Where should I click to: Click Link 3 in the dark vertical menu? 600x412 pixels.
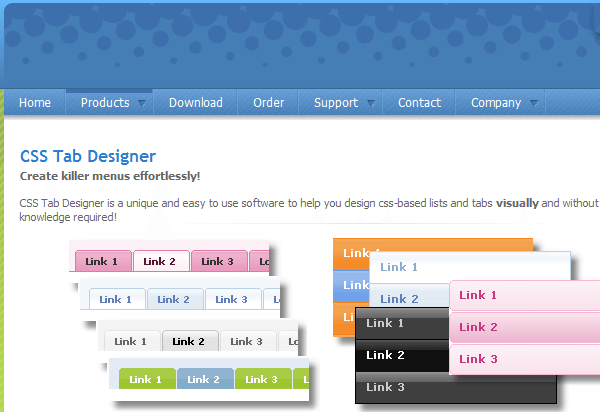(456, 387)
